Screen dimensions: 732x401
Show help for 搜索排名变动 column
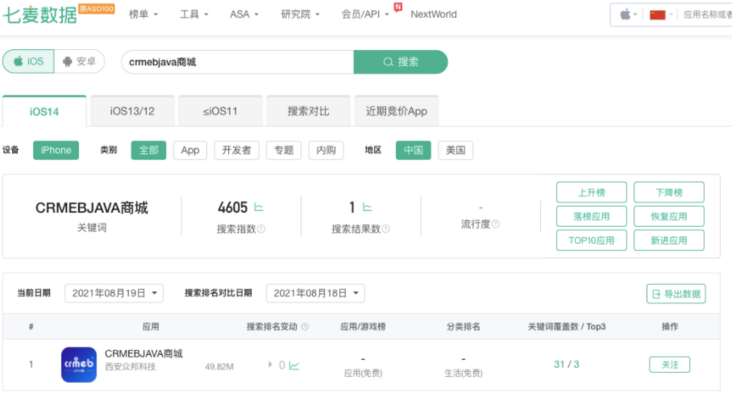pyautogui.click(x=305, y=327)
